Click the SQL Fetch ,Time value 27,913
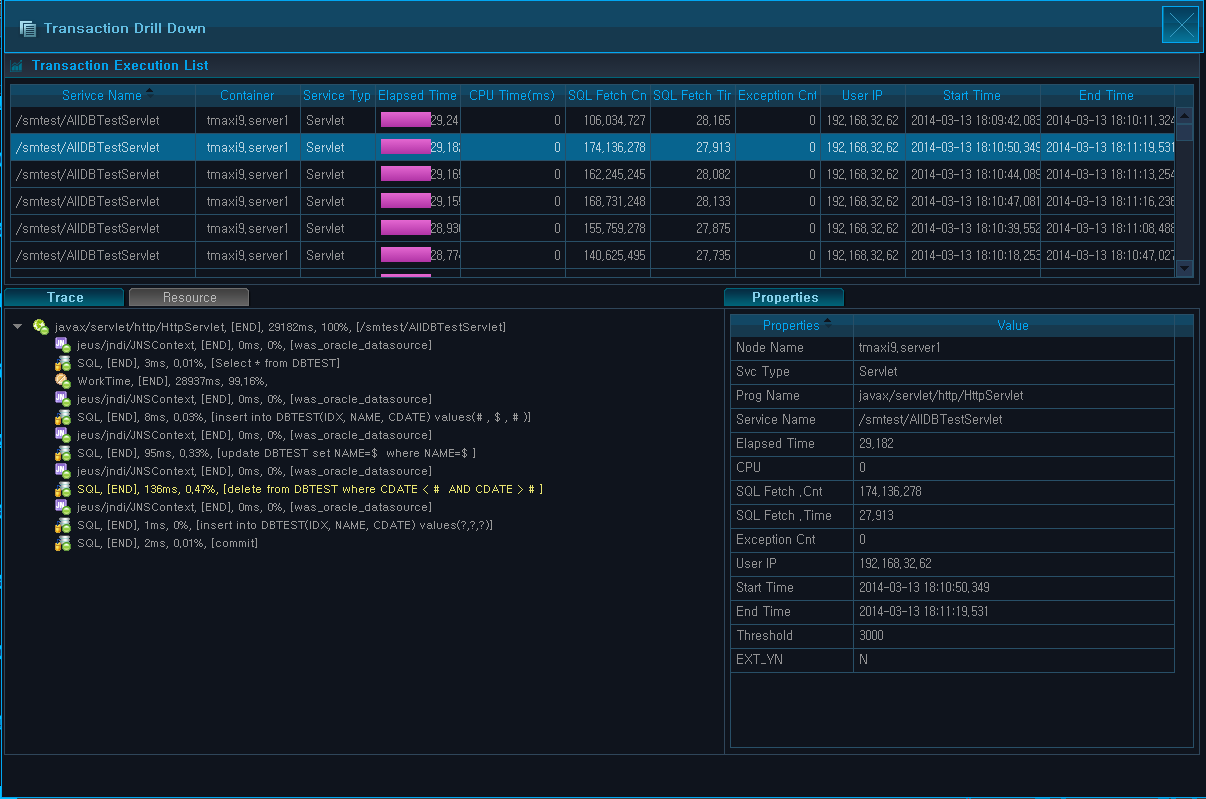Image resolution: width=1206 pixels, height=799 pixels. coord(876,516)
